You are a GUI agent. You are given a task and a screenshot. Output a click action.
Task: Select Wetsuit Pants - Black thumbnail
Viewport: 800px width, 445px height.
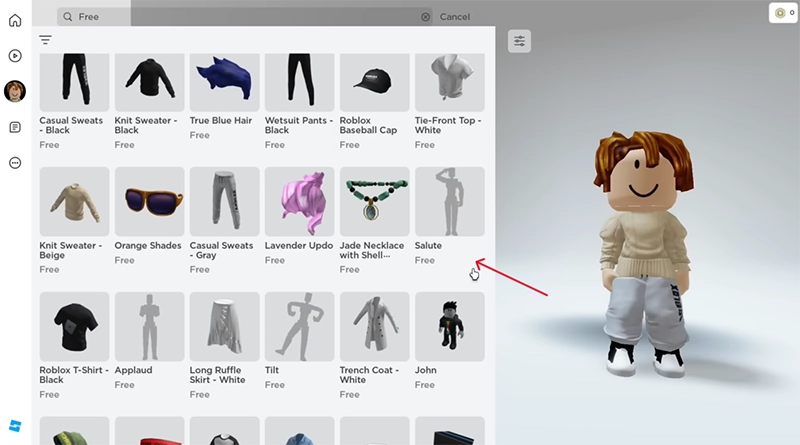pyautogui.click(x=299, y=82)
